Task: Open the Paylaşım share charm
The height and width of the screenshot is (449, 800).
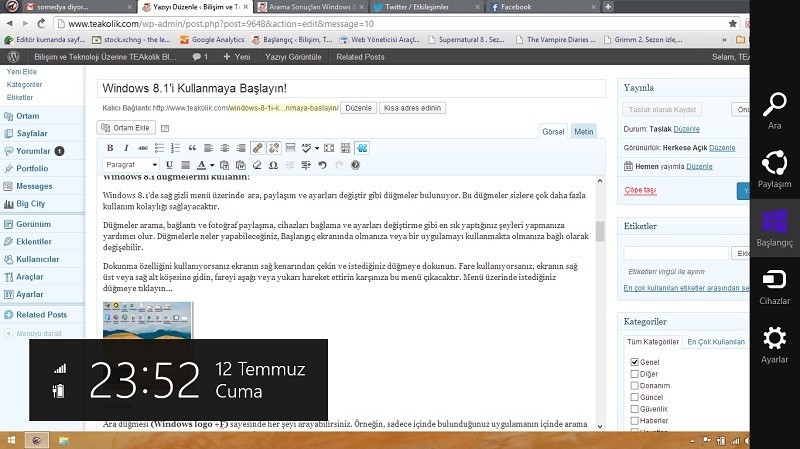Action: coord(774,169)
